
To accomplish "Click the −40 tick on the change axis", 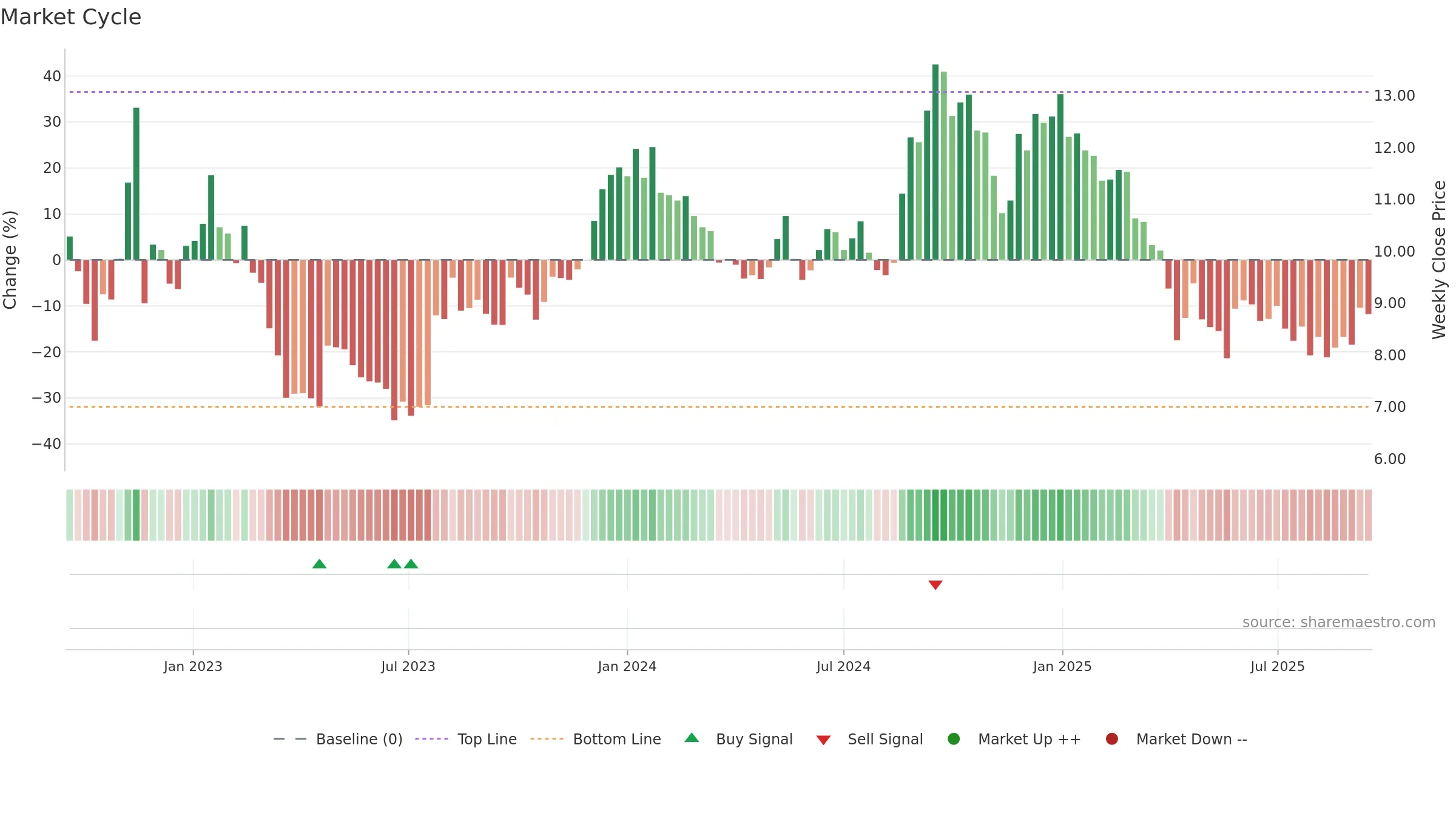I will [47, 444].
